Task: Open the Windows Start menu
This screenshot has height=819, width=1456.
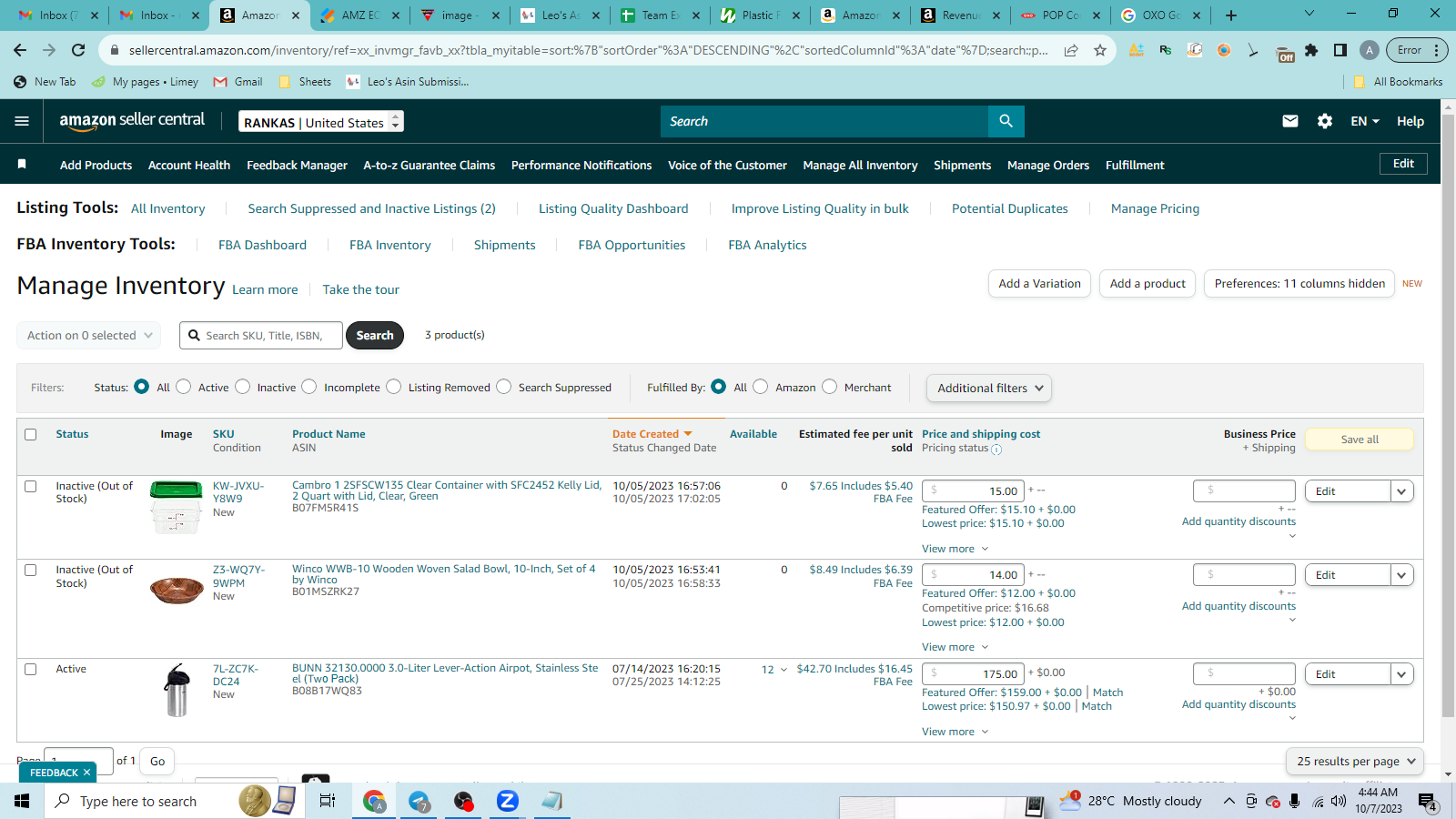Action: [x=22, y=801]
